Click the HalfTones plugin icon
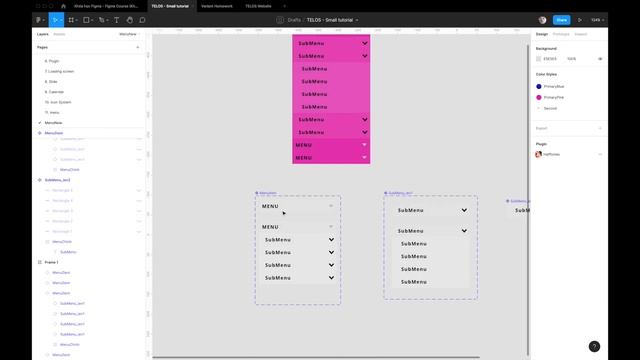640x360 pixels. tap(539, 154)
